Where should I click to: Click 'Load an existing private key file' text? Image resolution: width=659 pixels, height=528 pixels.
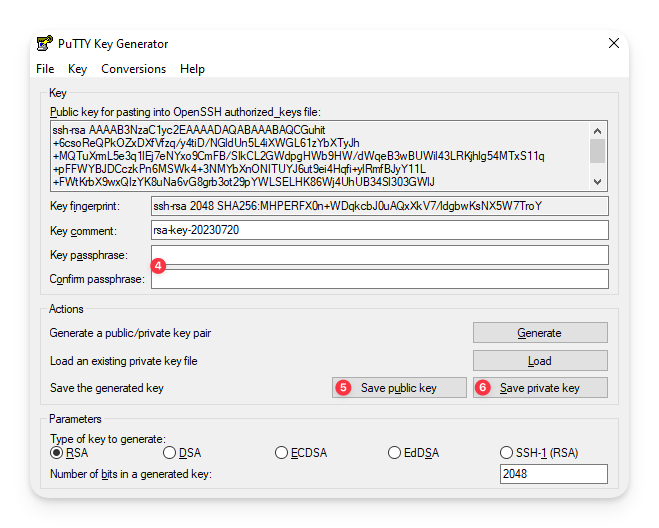point(124,361)
